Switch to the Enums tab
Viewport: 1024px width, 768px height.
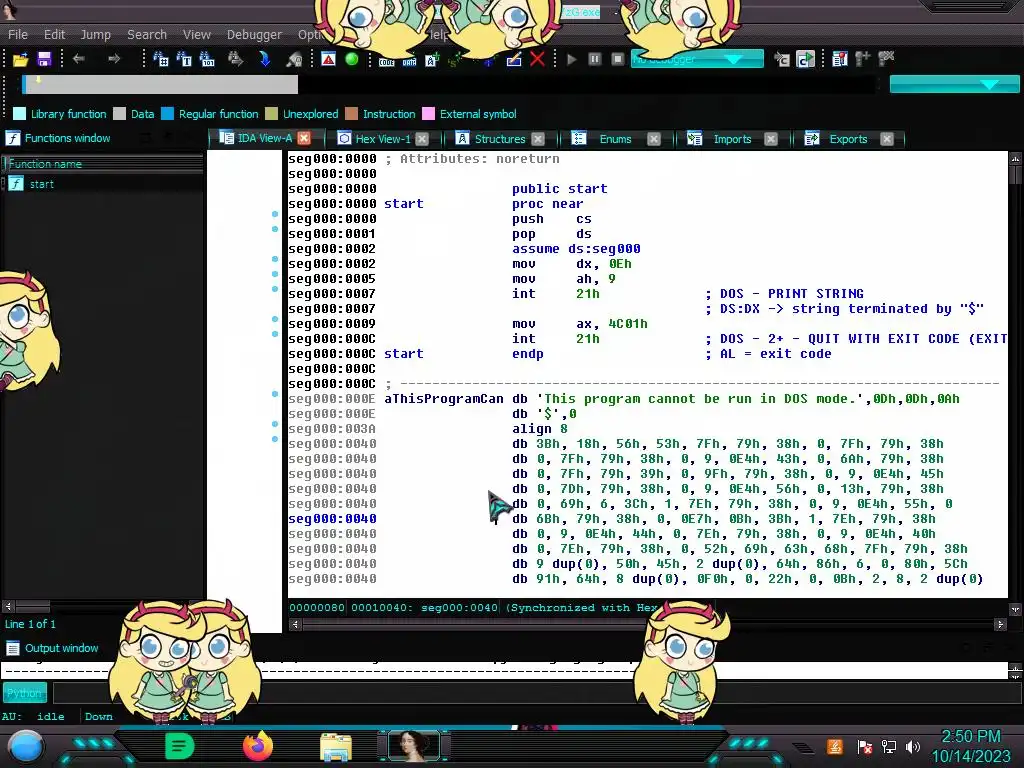click(x=615, y=138)
